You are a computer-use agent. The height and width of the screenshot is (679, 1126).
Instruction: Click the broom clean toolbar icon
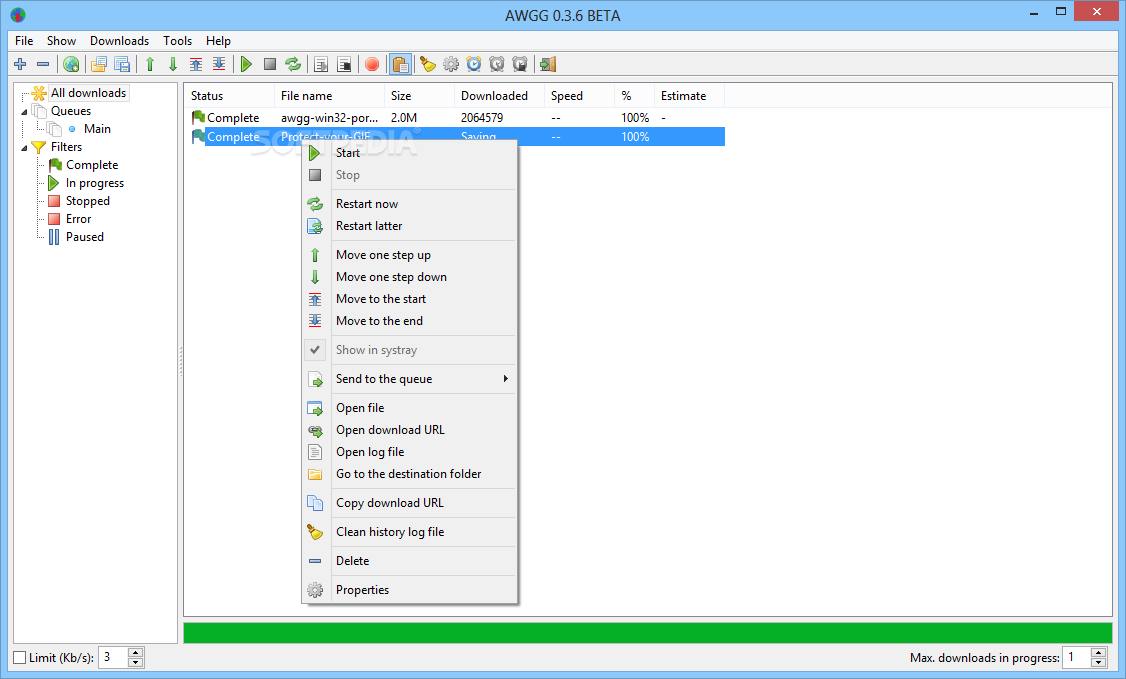point(428,65)
